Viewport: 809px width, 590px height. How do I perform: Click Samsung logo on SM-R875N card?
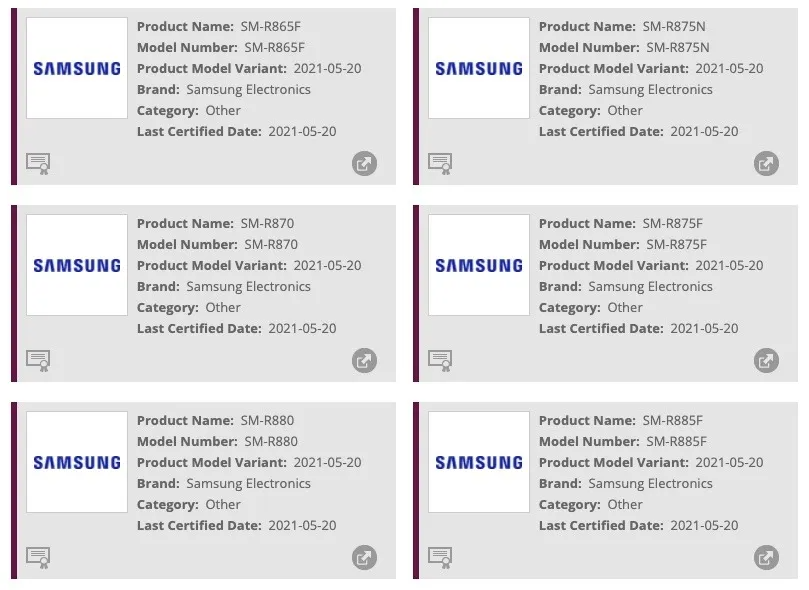pyautogui.click(x=479, y=69)
